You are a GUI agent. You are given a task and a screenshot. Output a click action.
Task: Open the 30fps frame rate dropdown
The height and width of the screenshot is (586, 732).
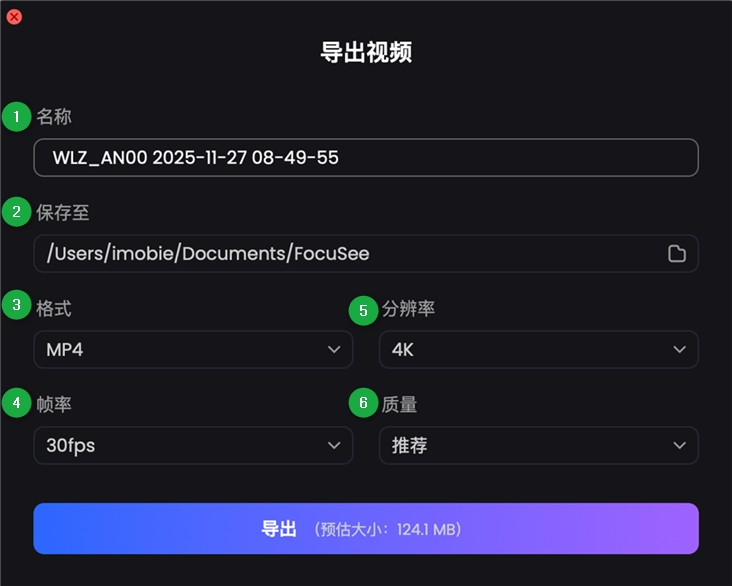pyautogui.click(x=193, y=445)
